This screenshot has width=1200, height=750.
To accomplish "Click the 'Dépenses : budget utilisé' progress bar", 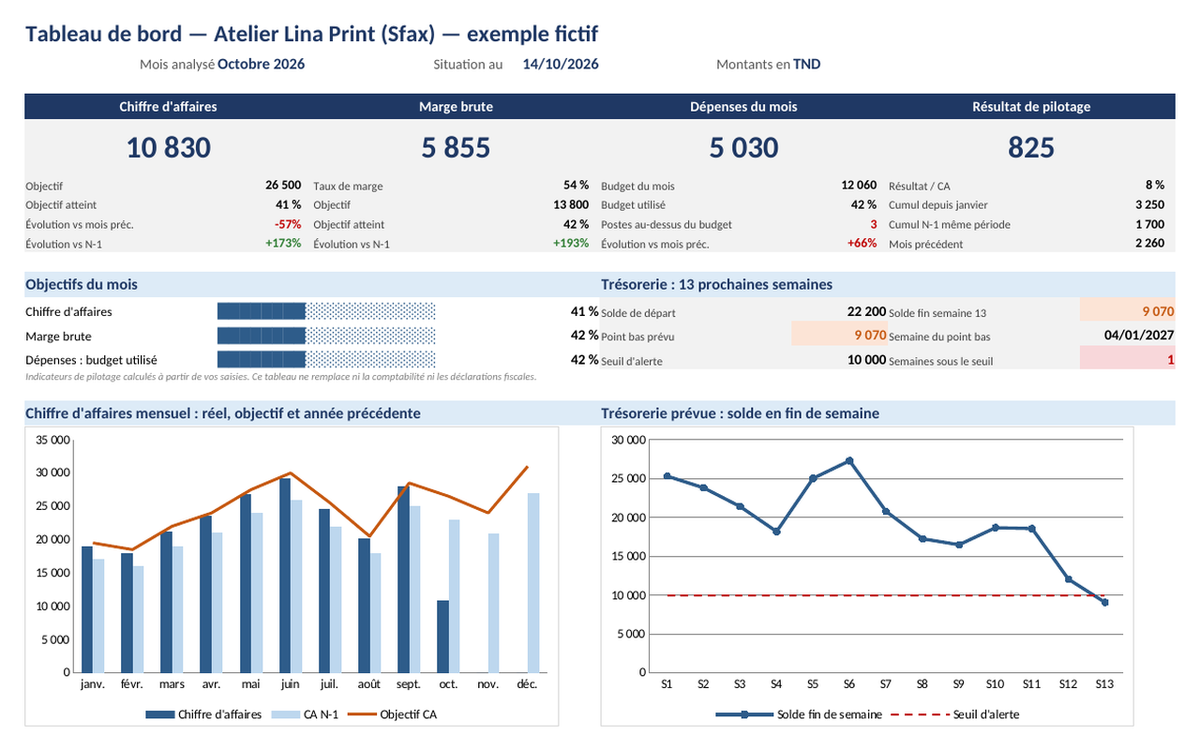I will pyautogui.click(x=326, y=359).
